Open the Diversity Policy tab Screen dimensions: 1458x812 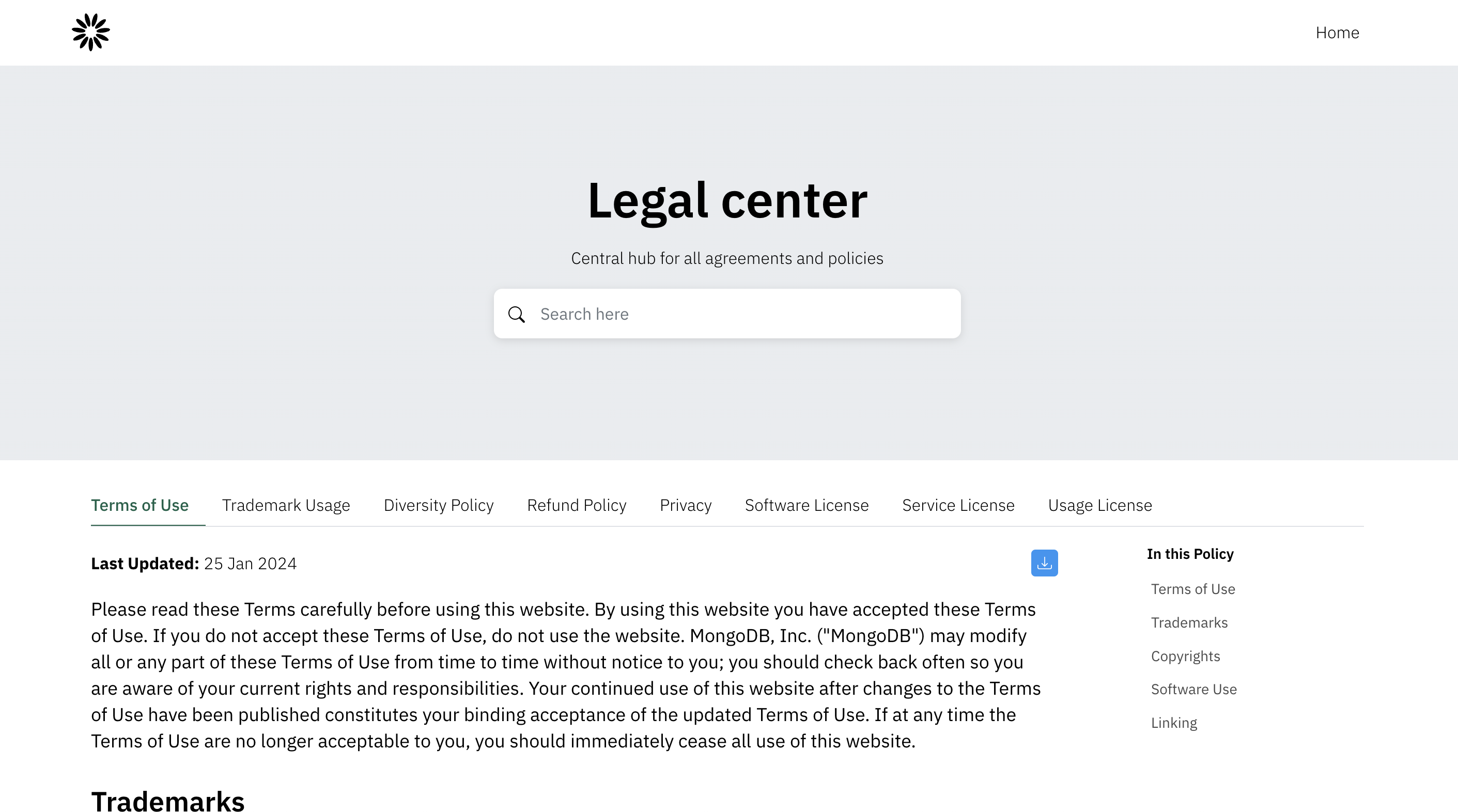[438, 505]
